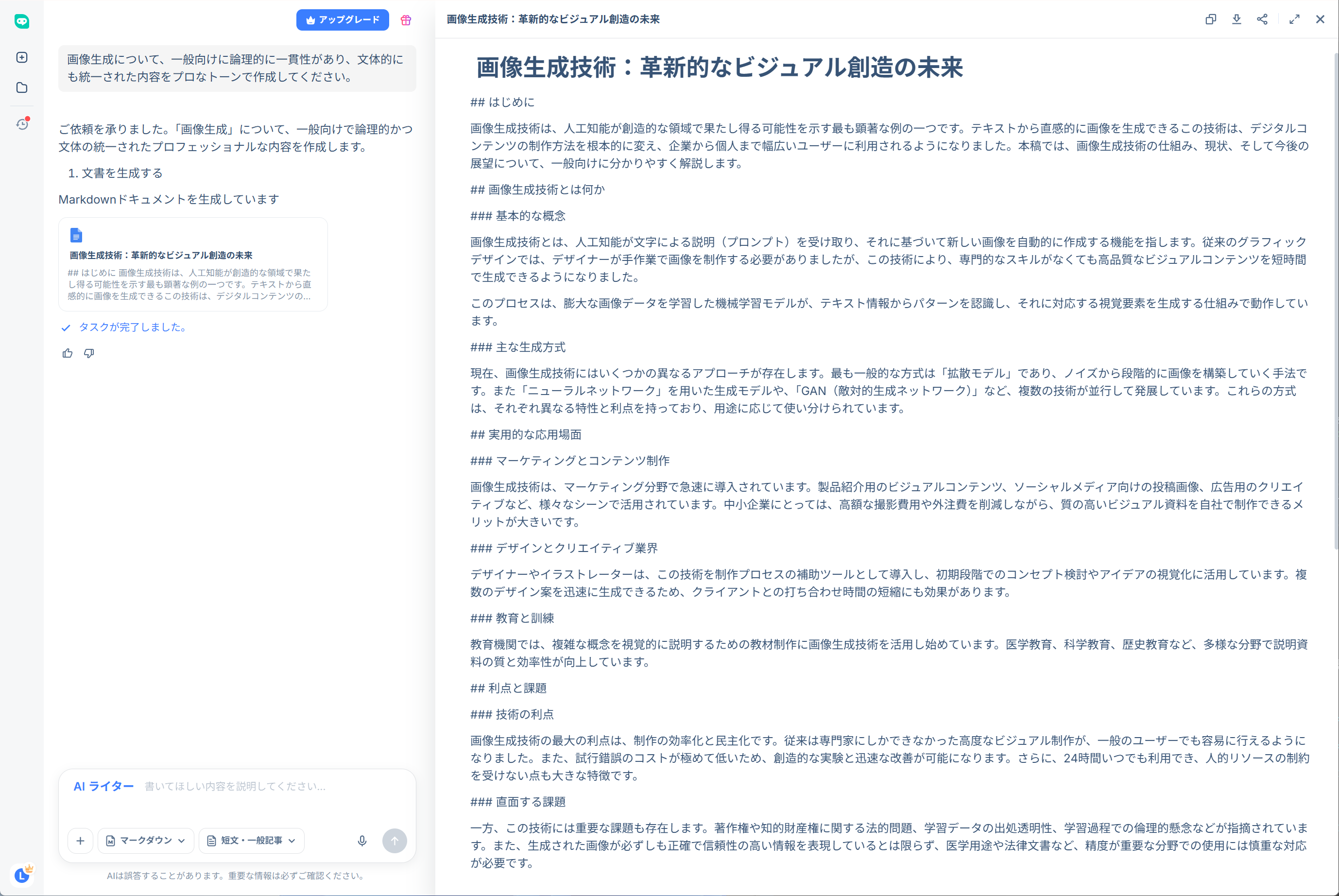Open a new chat via the plus icon
The height and width of the screenshot is (896, 1339).
click(22, 57)
